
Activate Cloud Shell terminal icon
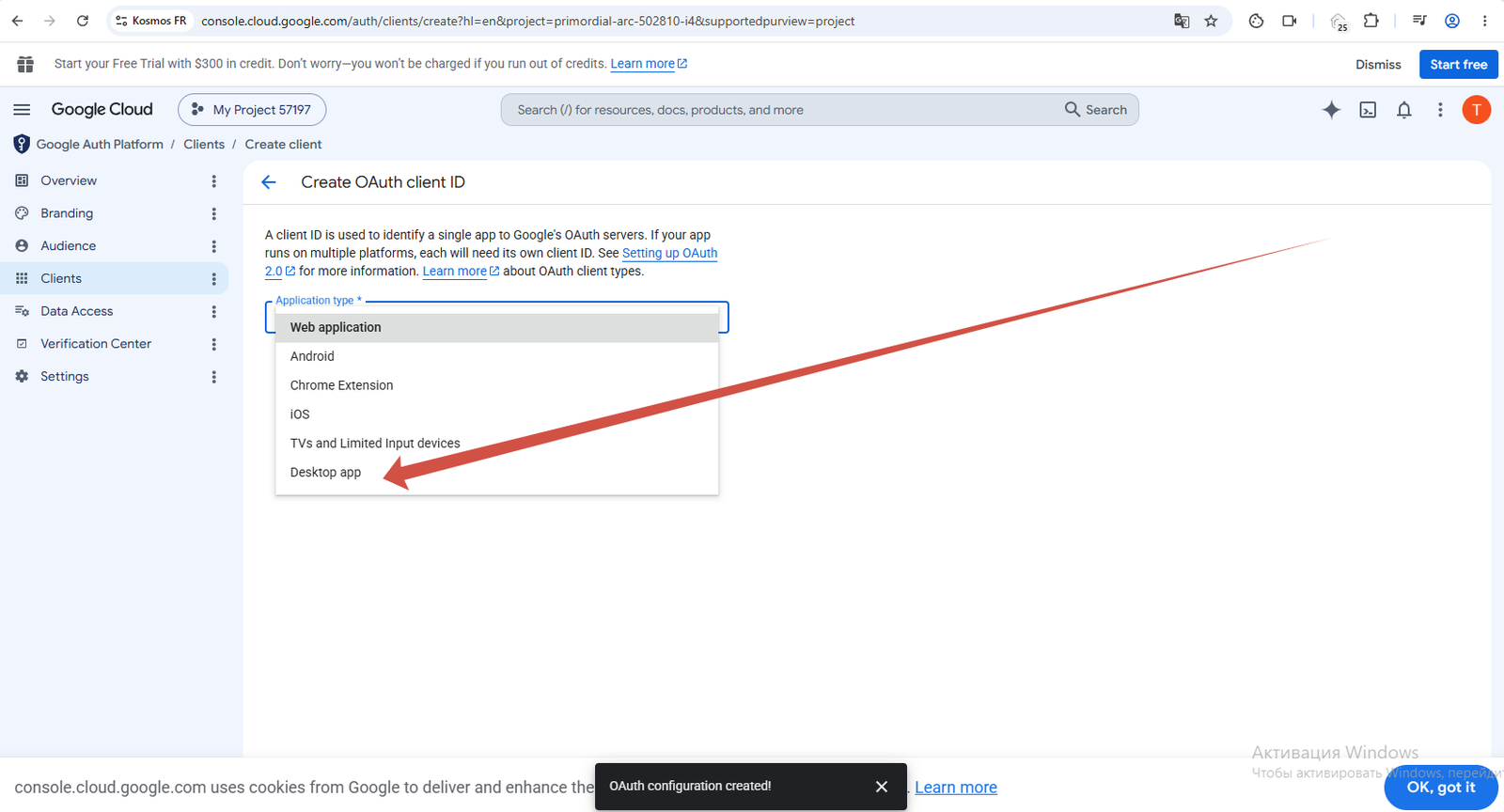pos(1368,110)
